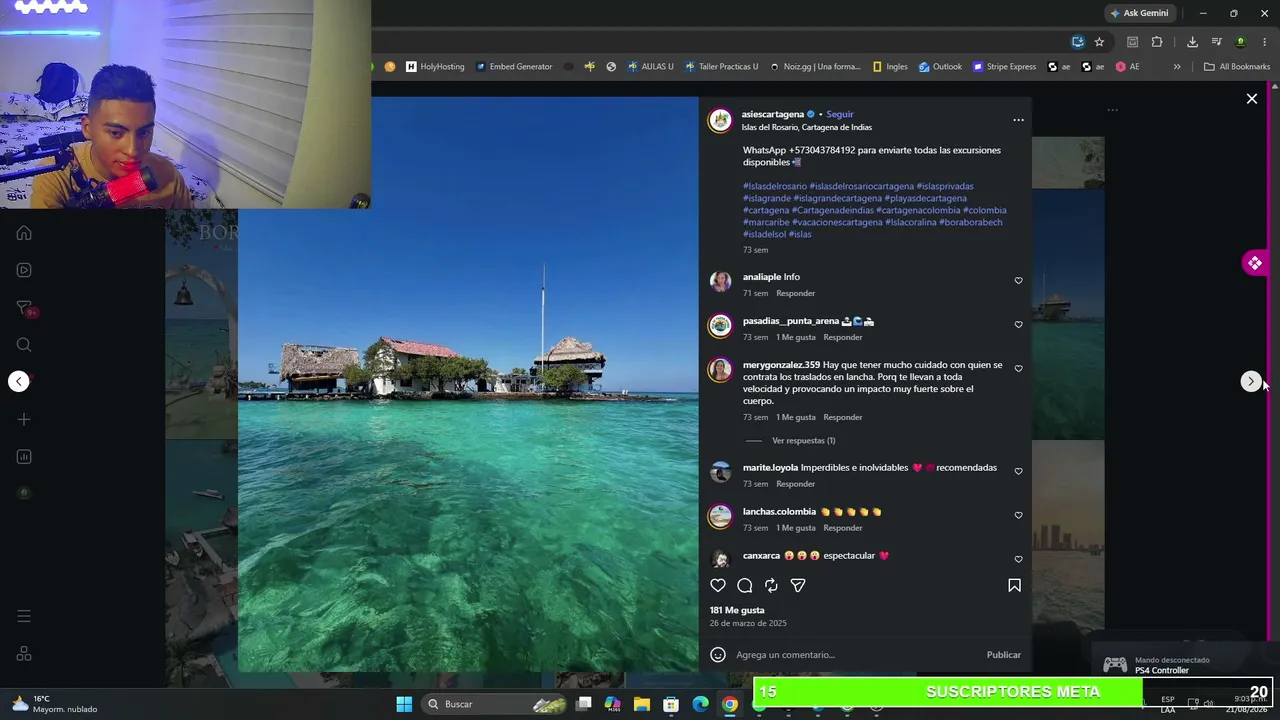The height and width of the screenshot is (720, 1280).
Task: Like the comment by lanchas.colombia
Action: click(1018, 516)
